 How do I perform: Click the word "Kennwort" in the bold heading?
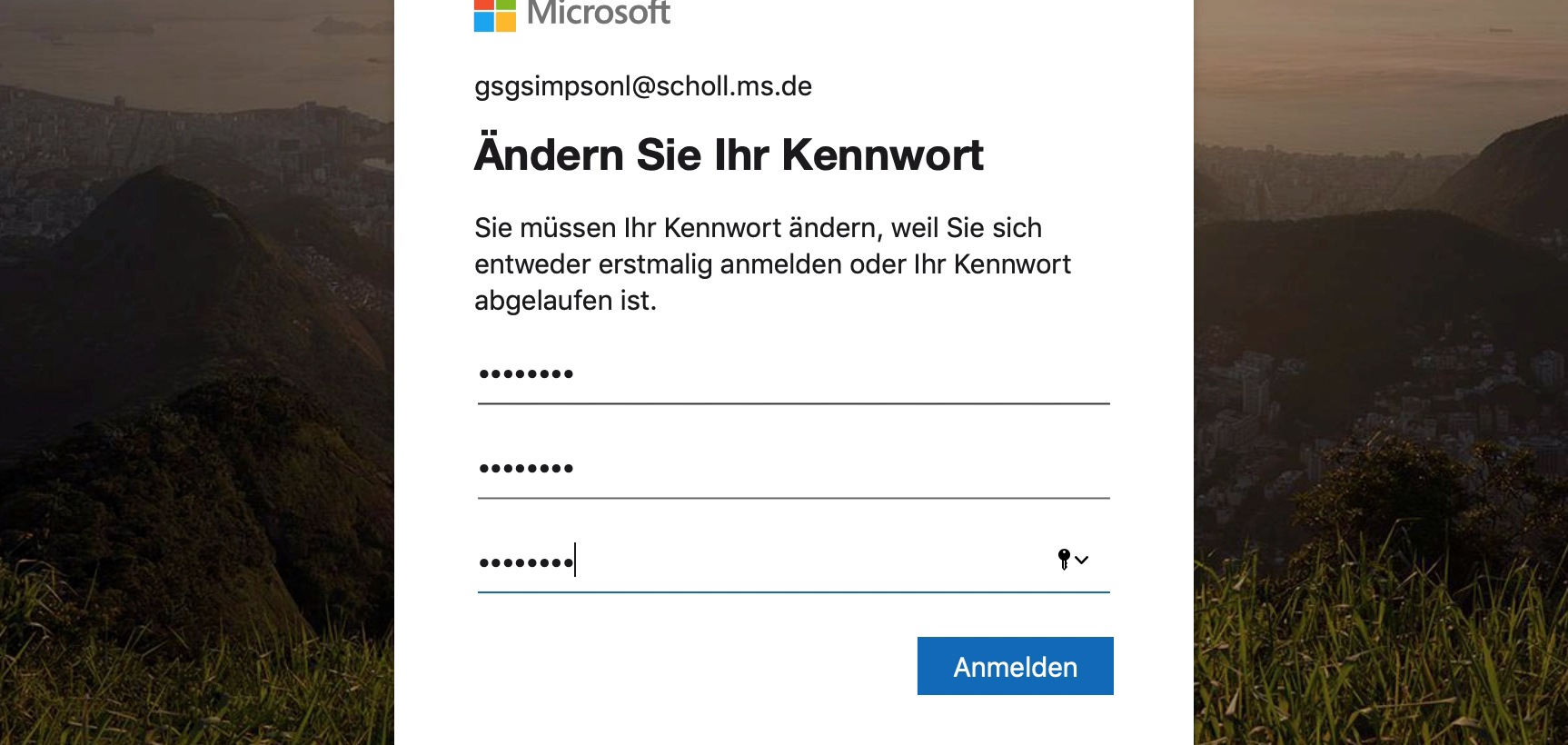pos(882,155)
